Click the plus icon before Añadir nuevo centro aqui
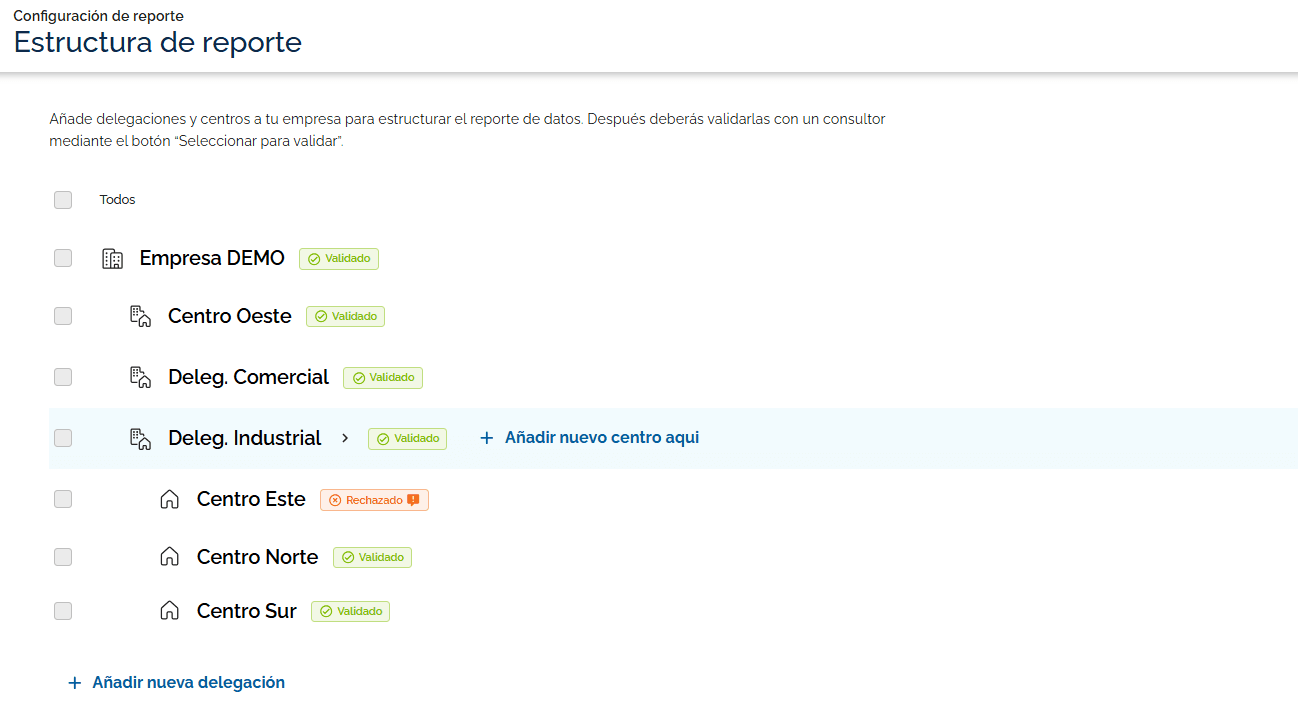 click(x=487, y=438)
